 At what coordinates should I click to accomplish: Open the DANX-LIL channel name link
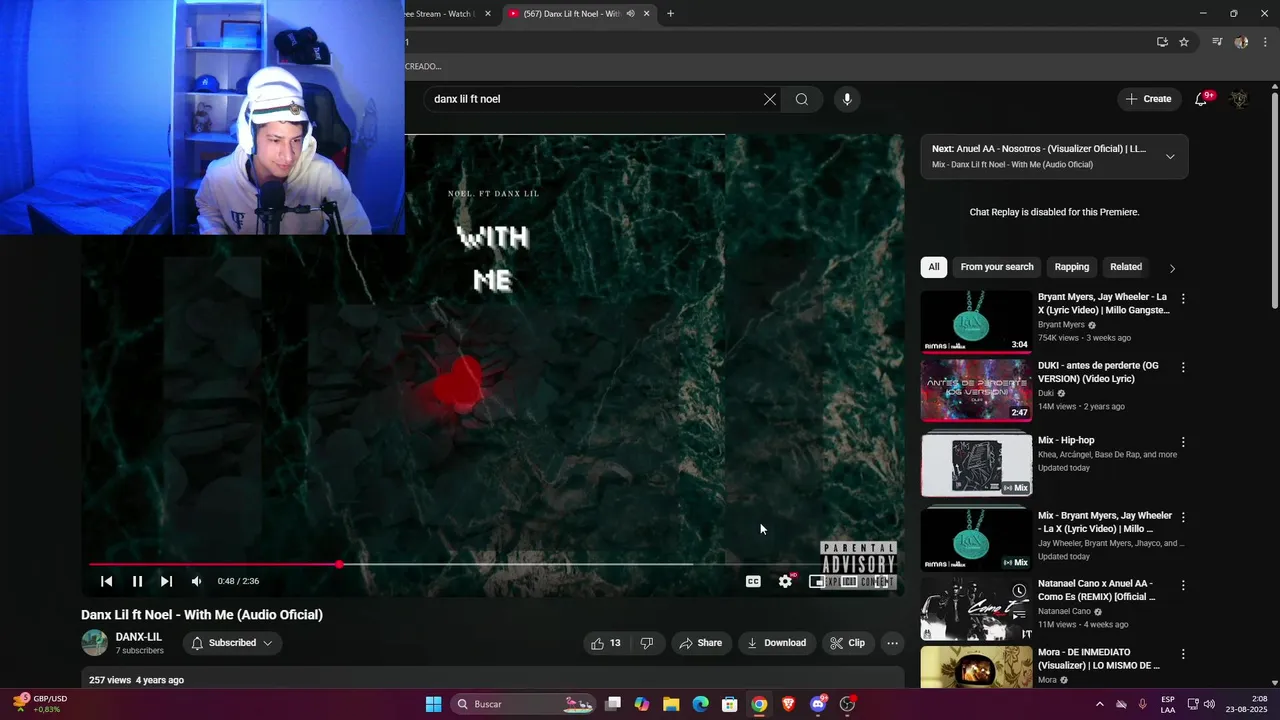pos(138,637)
